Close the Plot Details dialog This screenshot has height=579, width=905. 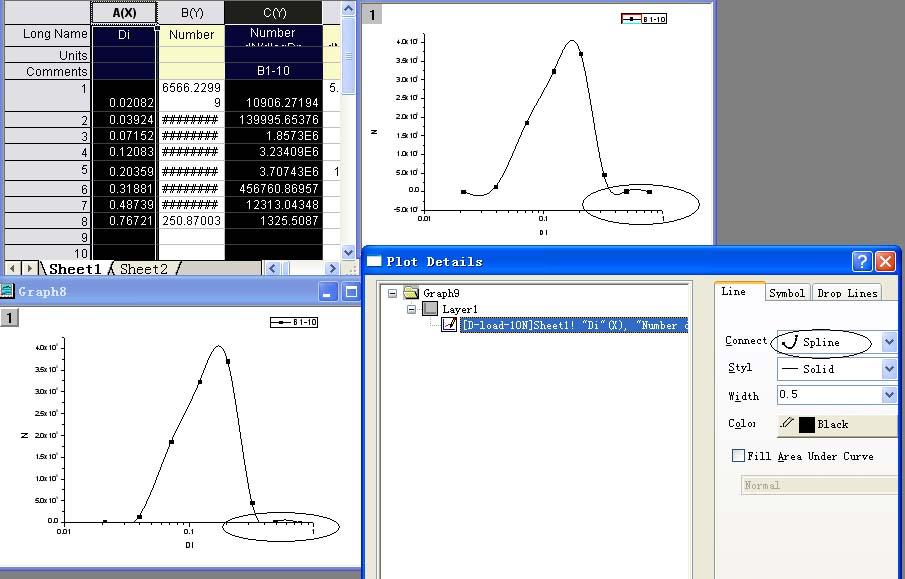pyautogui.click(x=885, y=262)
